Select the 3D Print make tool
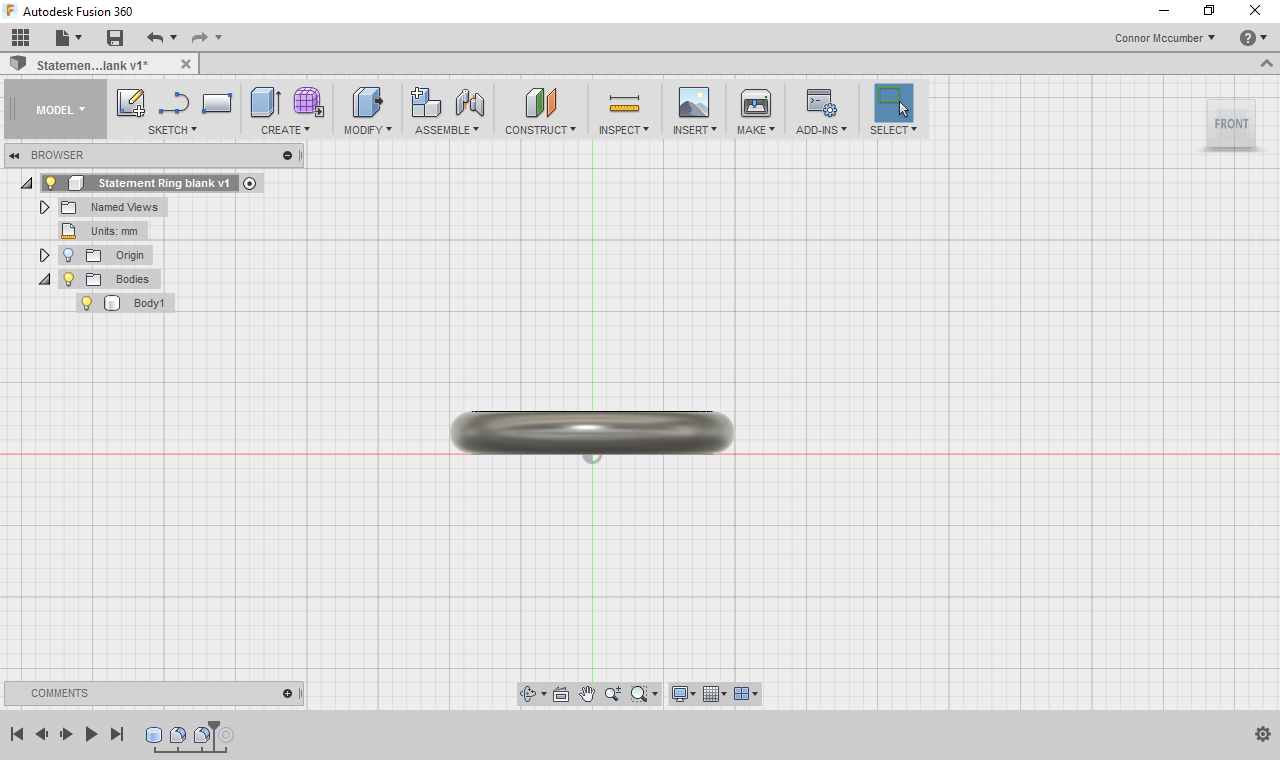The image size is (1280, 760). pyautogui.click(x=756, y=103)
